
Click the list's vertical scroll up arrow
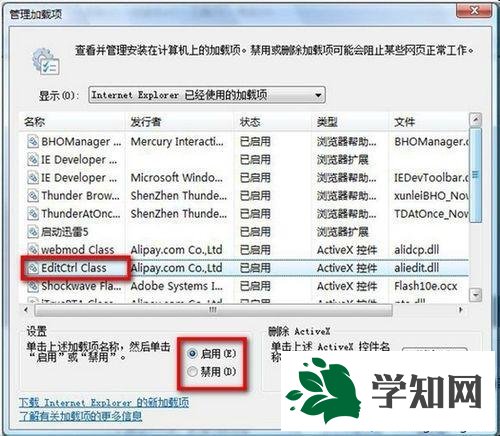click(476, 119)
